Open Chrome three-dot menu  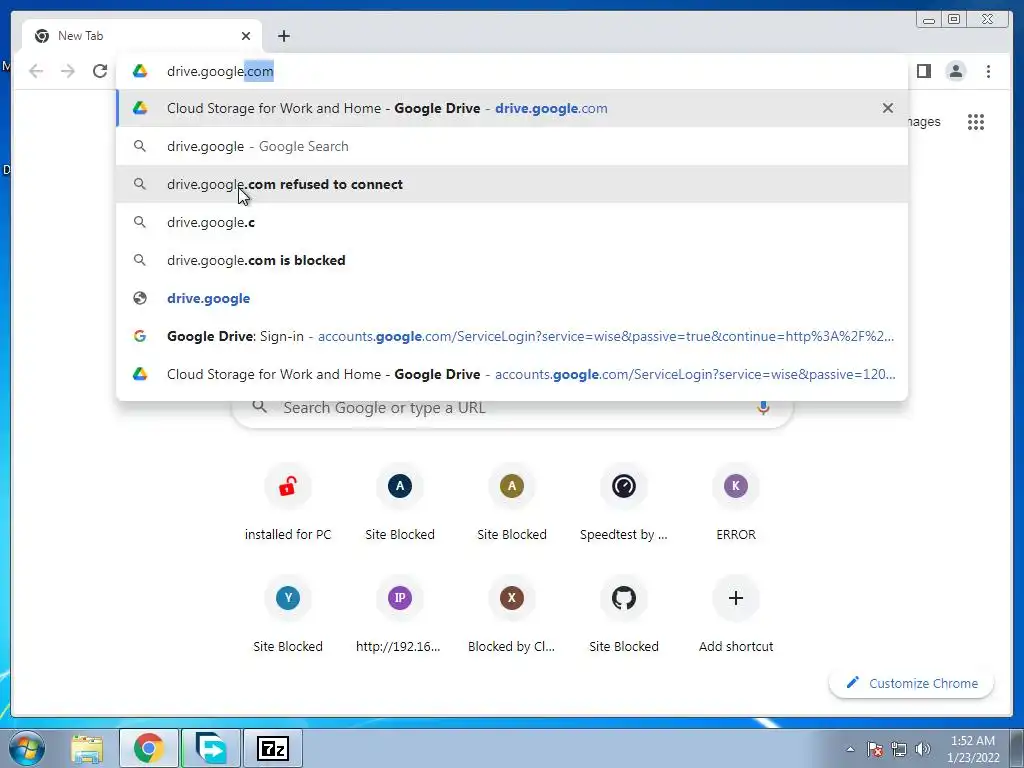(x=988, y=71)
